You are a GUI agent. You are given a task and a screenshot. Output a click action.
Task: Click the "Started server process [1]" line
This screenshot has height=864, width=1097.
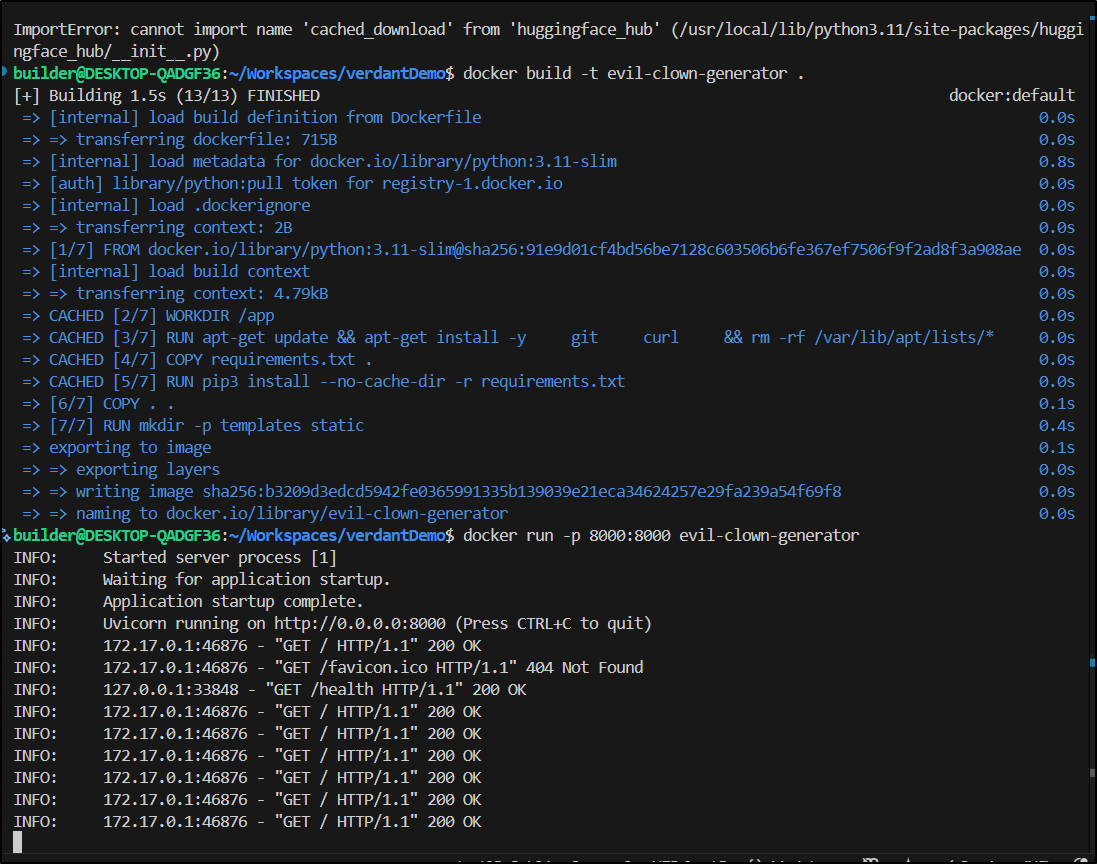(x=219, y=557)
